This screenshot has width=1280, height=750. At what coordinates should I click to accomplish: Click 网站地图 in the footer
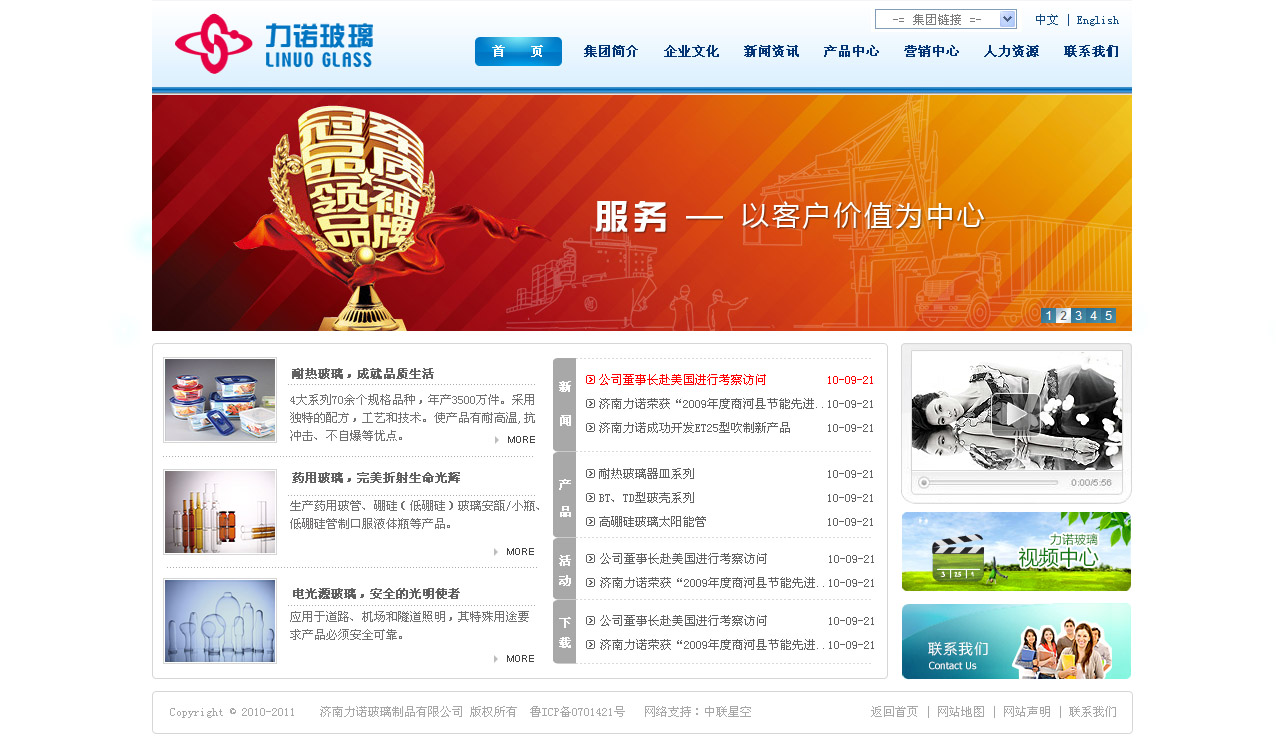(960, 712)
